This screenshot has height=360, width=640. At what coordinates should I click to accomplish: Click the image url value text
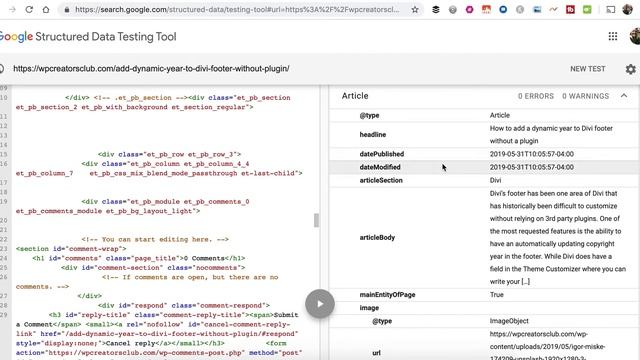[547, 346]
